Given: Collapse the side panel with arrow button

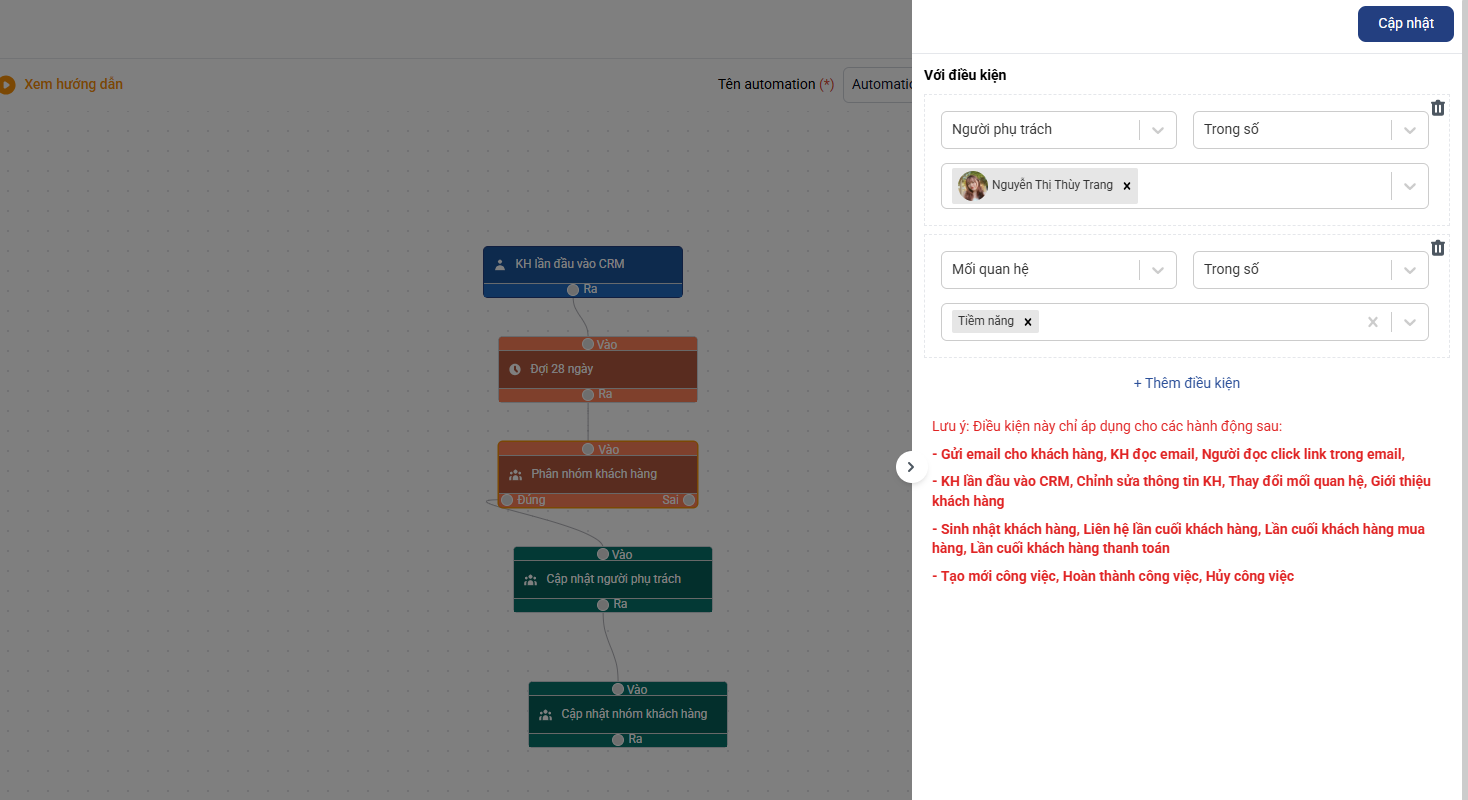Looking at the screenshot, I should (x=911, y=467).
